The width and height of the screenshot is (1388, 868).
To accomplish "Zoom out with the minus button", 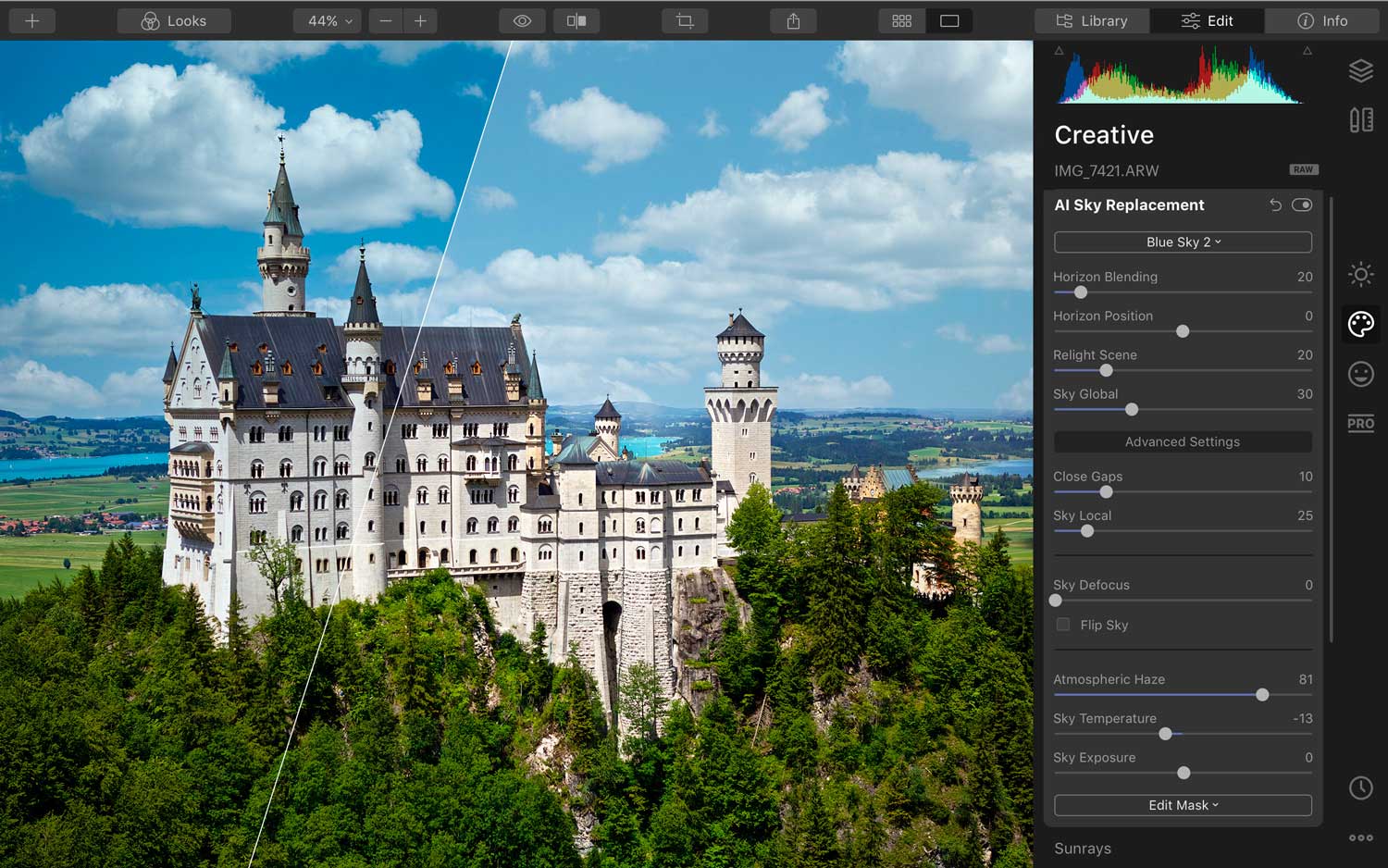I will (x=386, y=20).
